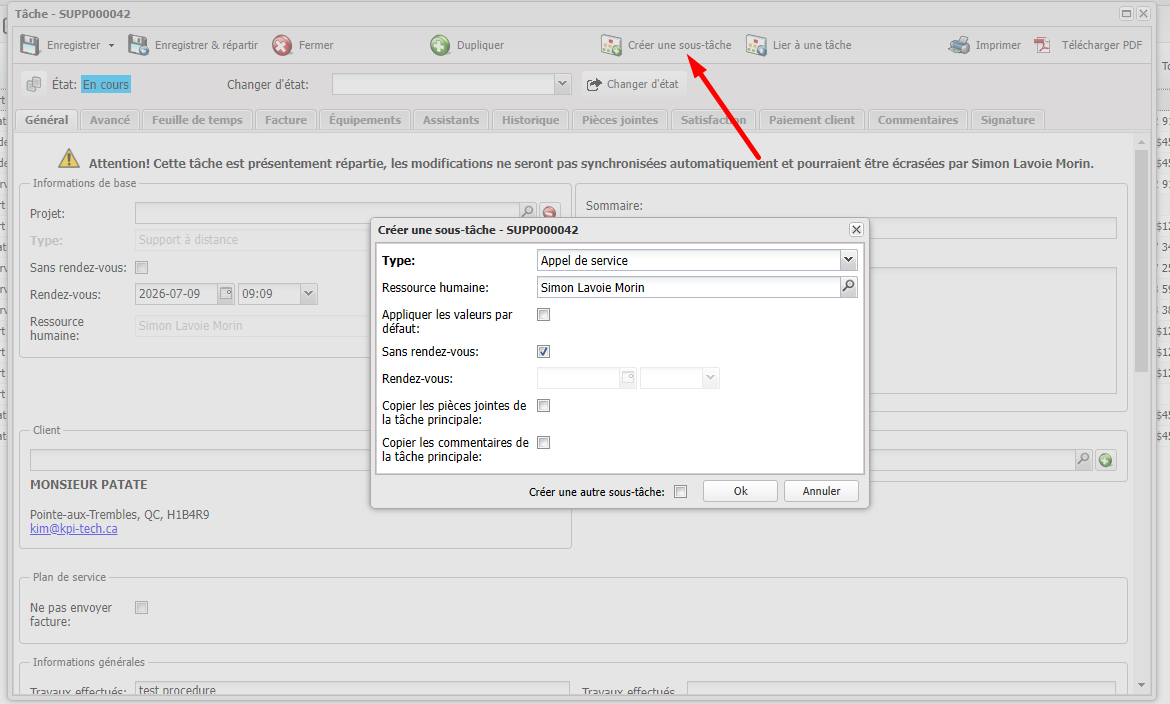Click the Projet search magnifier icon
Screen dimensions: 1170x704
528,212
